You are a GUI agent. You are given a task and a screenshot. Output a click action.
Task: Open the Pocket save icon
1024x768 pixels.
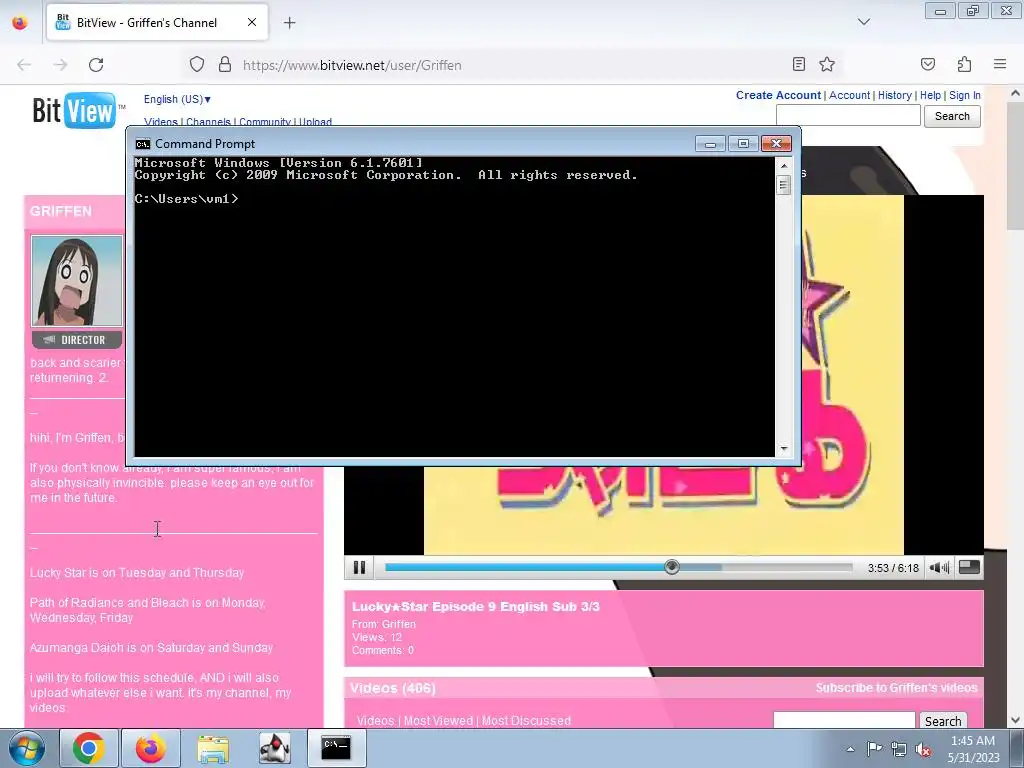point(927,64)
